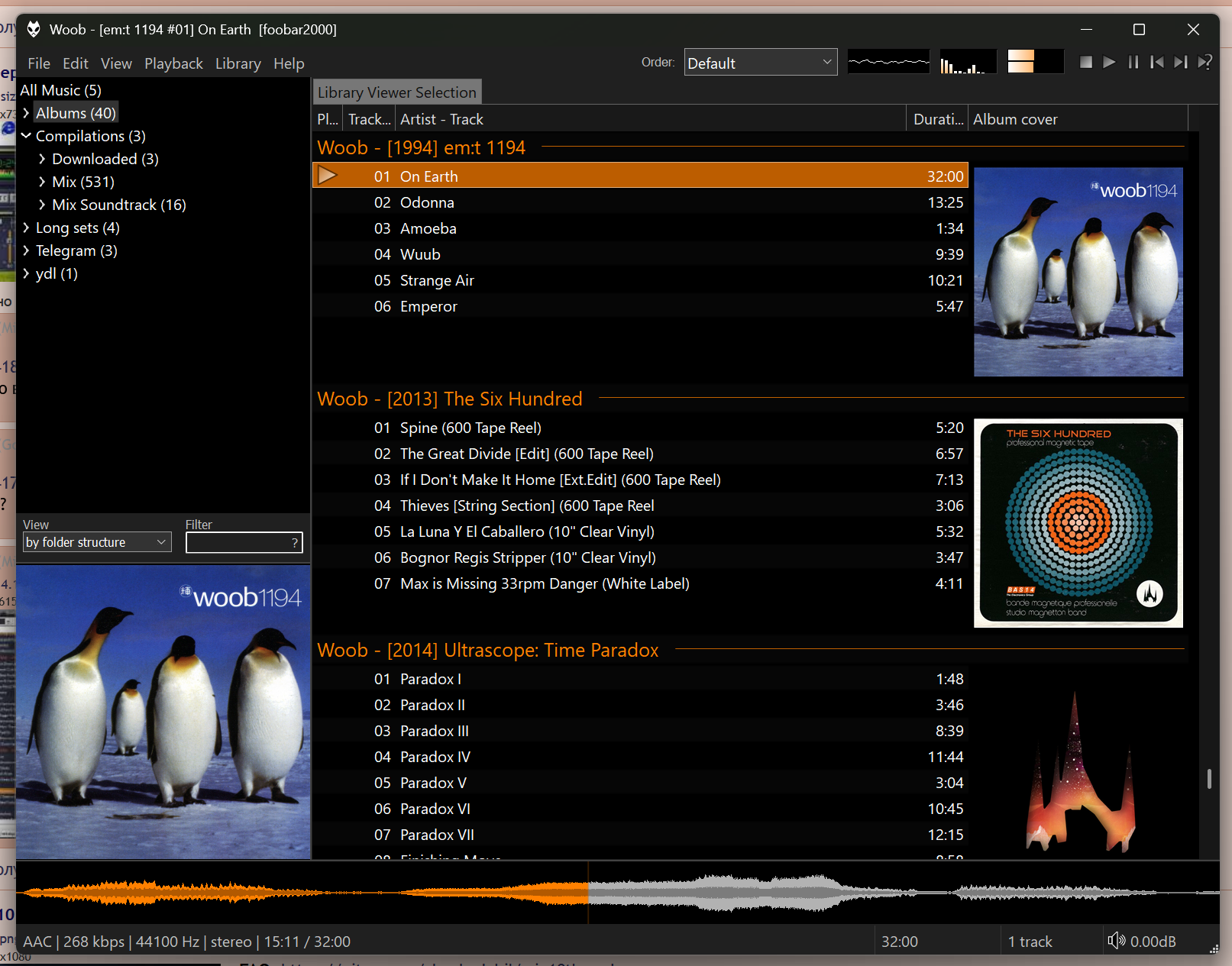Expand the Telegram (3) node

pyautogui.click(x=26, y=250)
